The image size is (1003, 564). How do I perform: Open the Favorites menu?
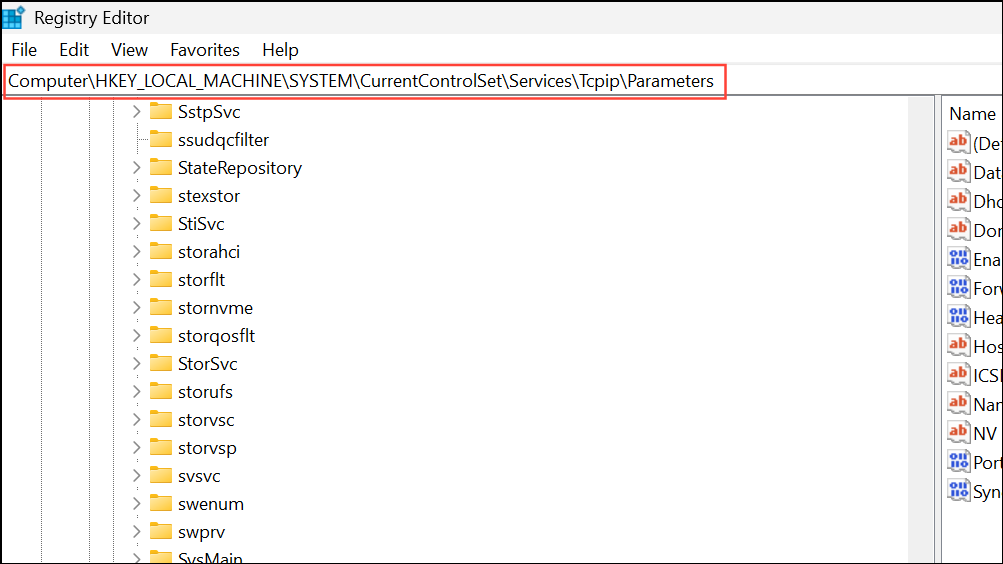[205, 50]
